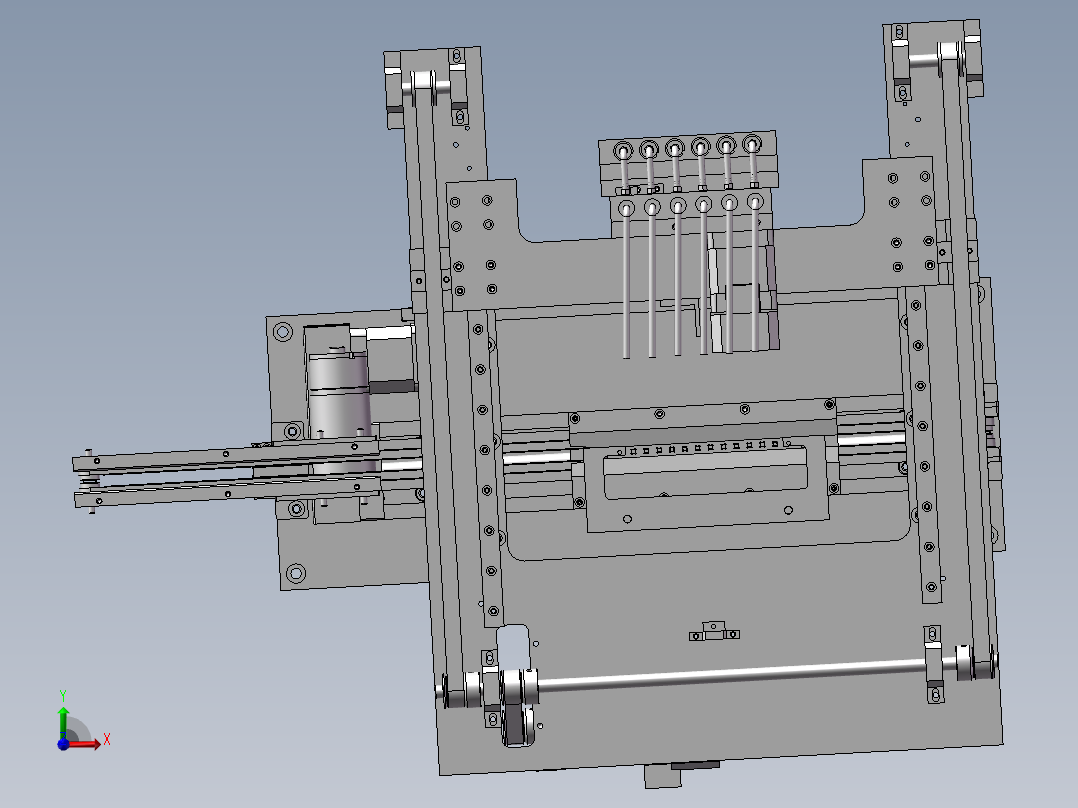
Task: Select the bottom-left mounting hole of the motor plate
Action: [296, 573]
